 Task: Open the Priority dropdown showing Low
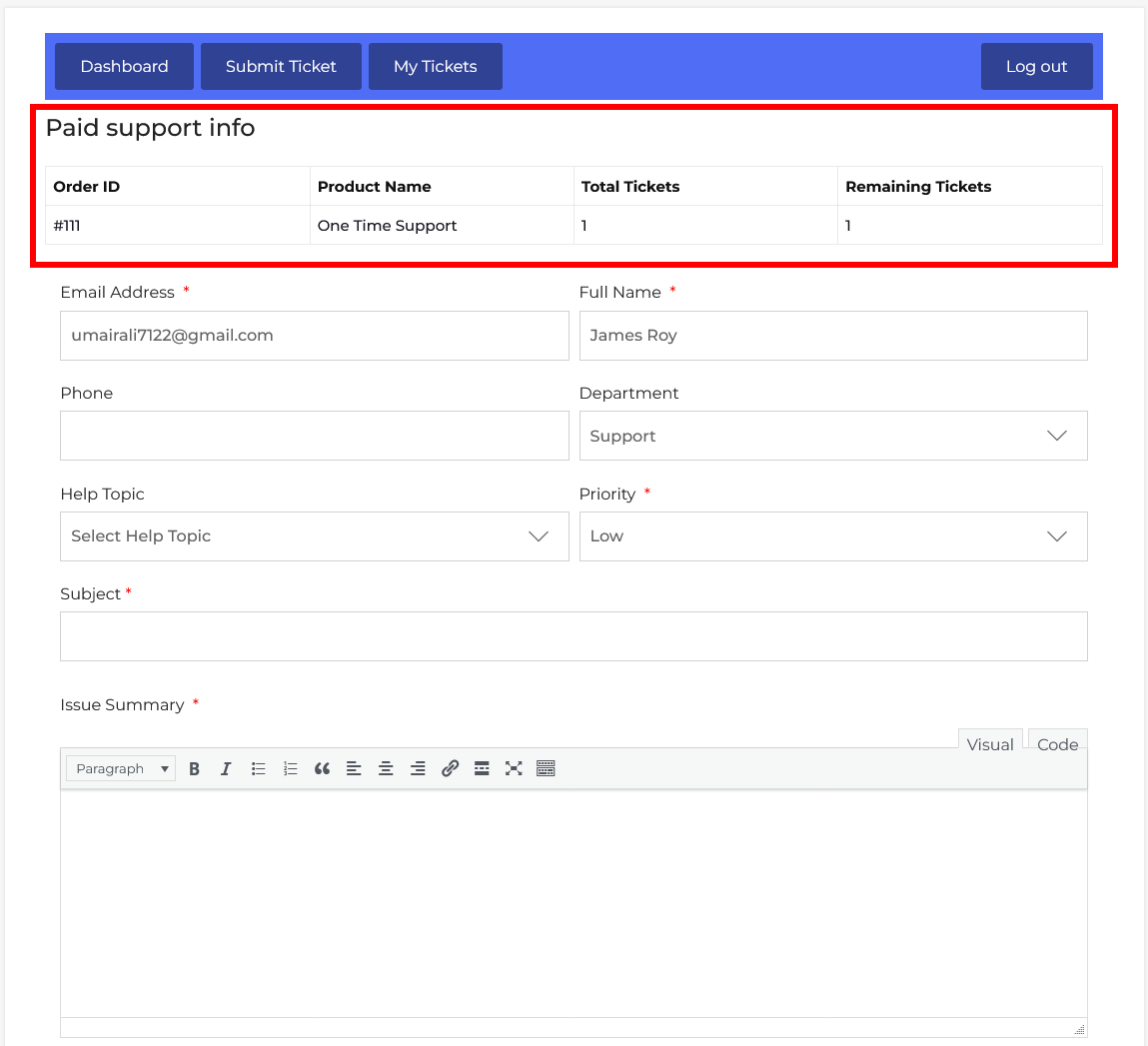832,536
